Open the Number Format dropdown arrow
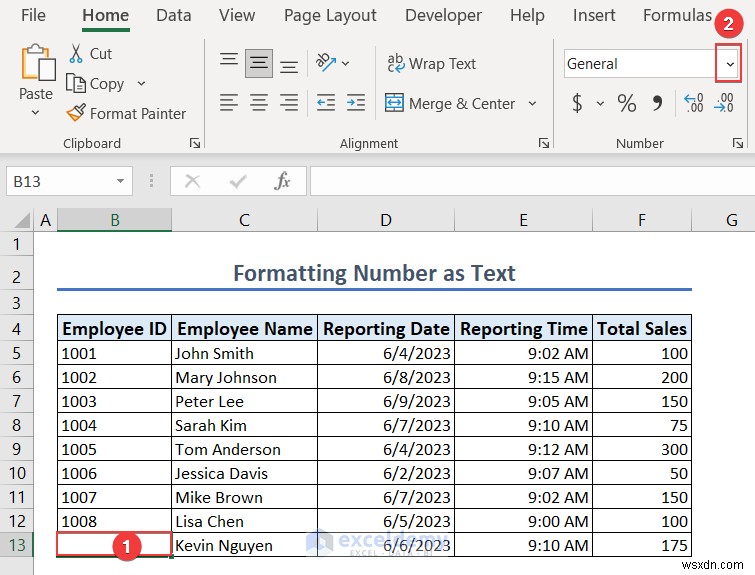Image resolution: width=755 pixels, height=575 pixels. 730,64
